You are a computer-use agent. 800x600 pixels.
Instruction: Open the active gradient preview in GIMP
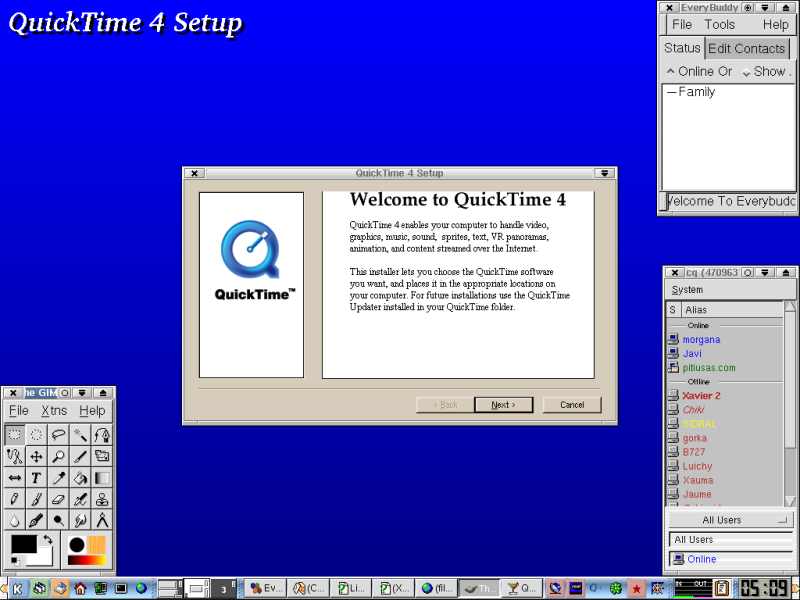pyautogui.click(x=87, y=560)
